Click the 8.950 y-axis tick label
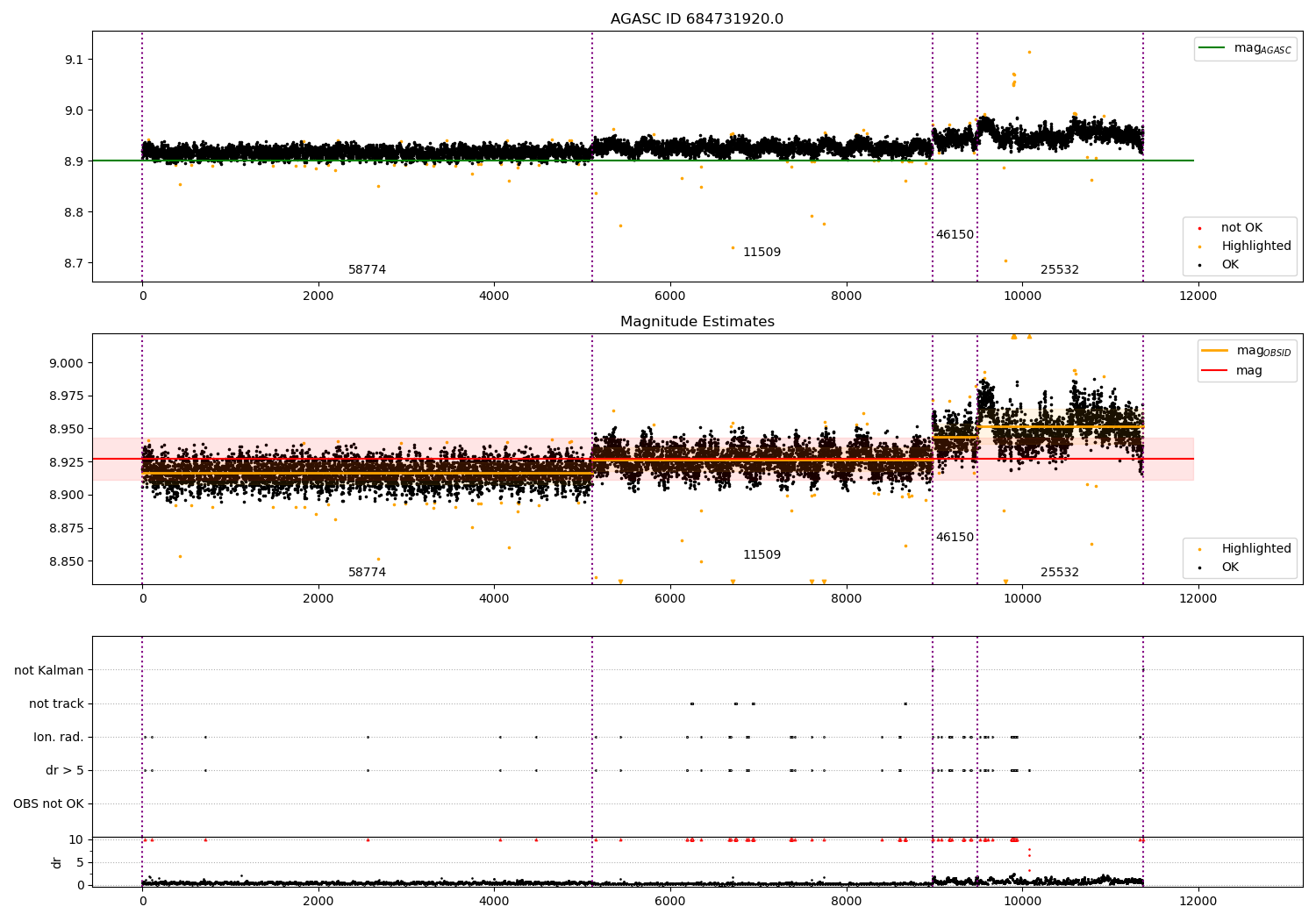Viewport: 1316px width, 921px height. tap(66, 430)
